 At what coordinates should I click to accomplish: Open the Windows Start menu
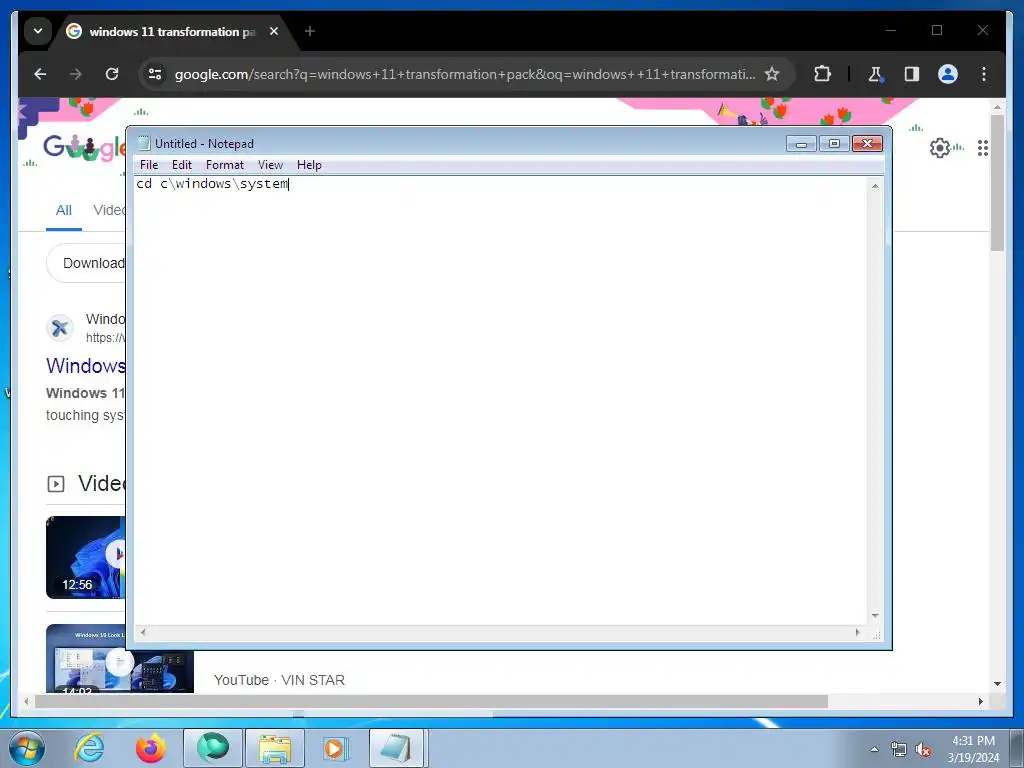tap(27, 748)
